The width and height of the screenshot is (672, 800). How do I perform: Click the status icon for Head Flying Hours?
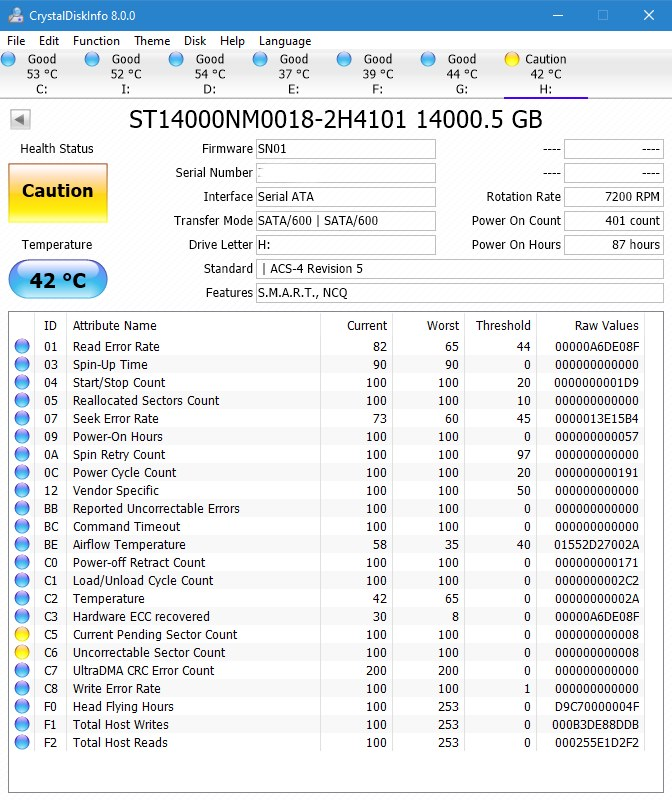point(22,706)
